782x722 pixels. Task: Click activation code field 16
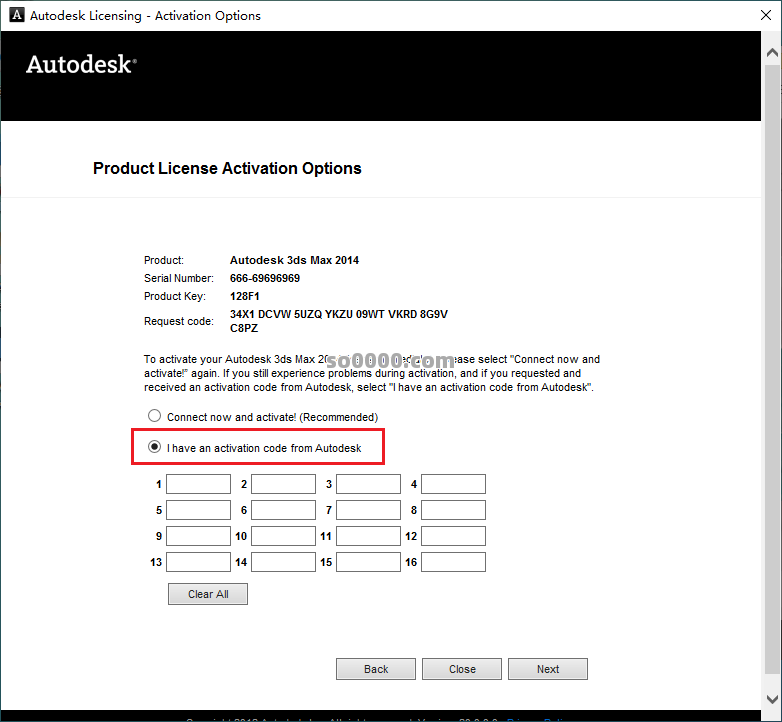pyautogui.click(x=453, y=562)
